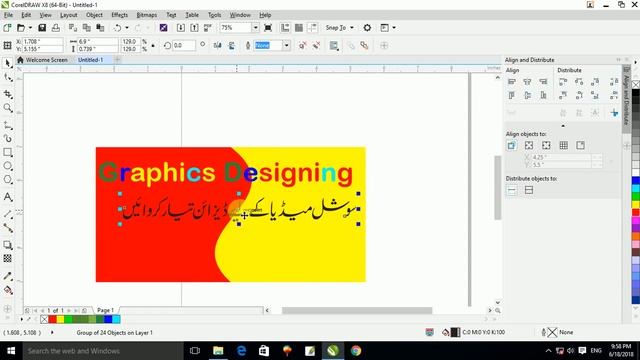Select the Color Eyedropper tool
The image size is (640, 360).
coord(8,276)
